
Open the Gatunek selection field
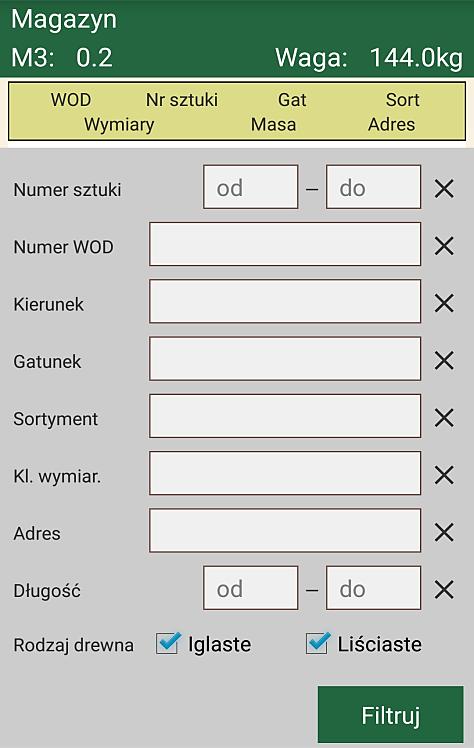pos(285,359)
